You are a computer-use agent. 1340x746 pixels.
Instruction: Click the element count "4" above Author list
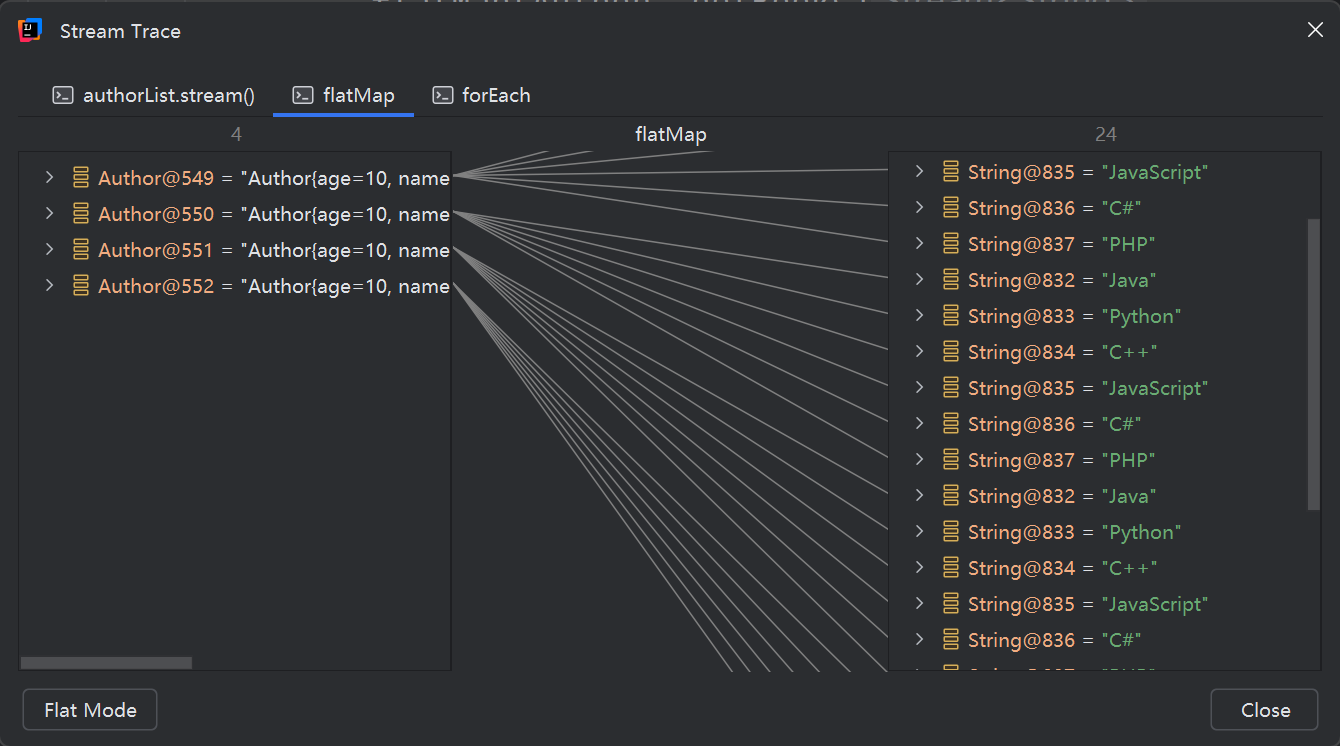[x=236, y=134]
